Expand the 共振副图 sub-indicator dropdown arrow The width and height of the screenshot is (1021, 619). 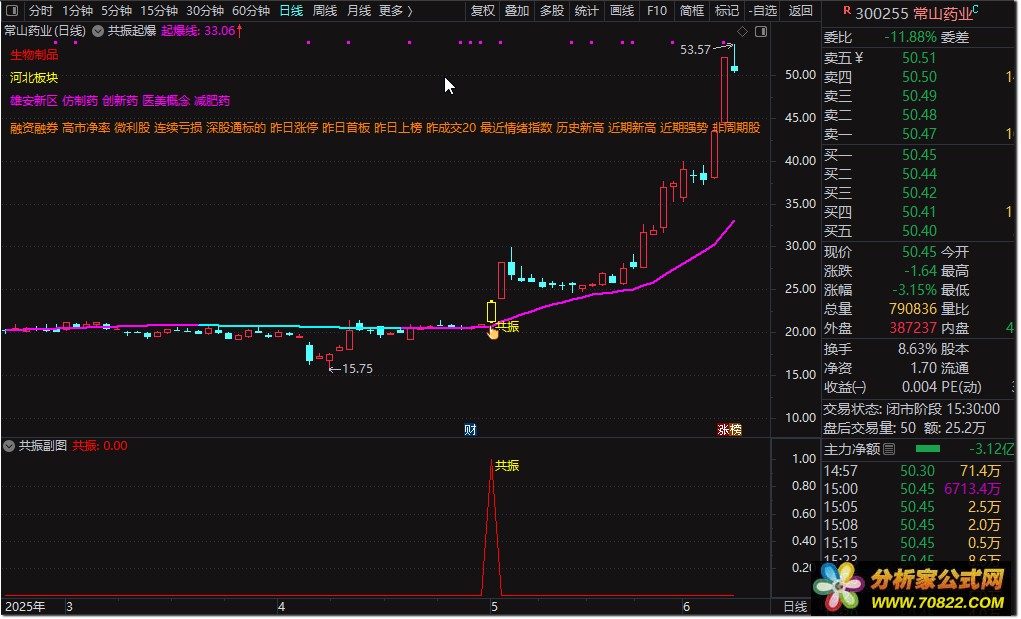tap(9, 446)
